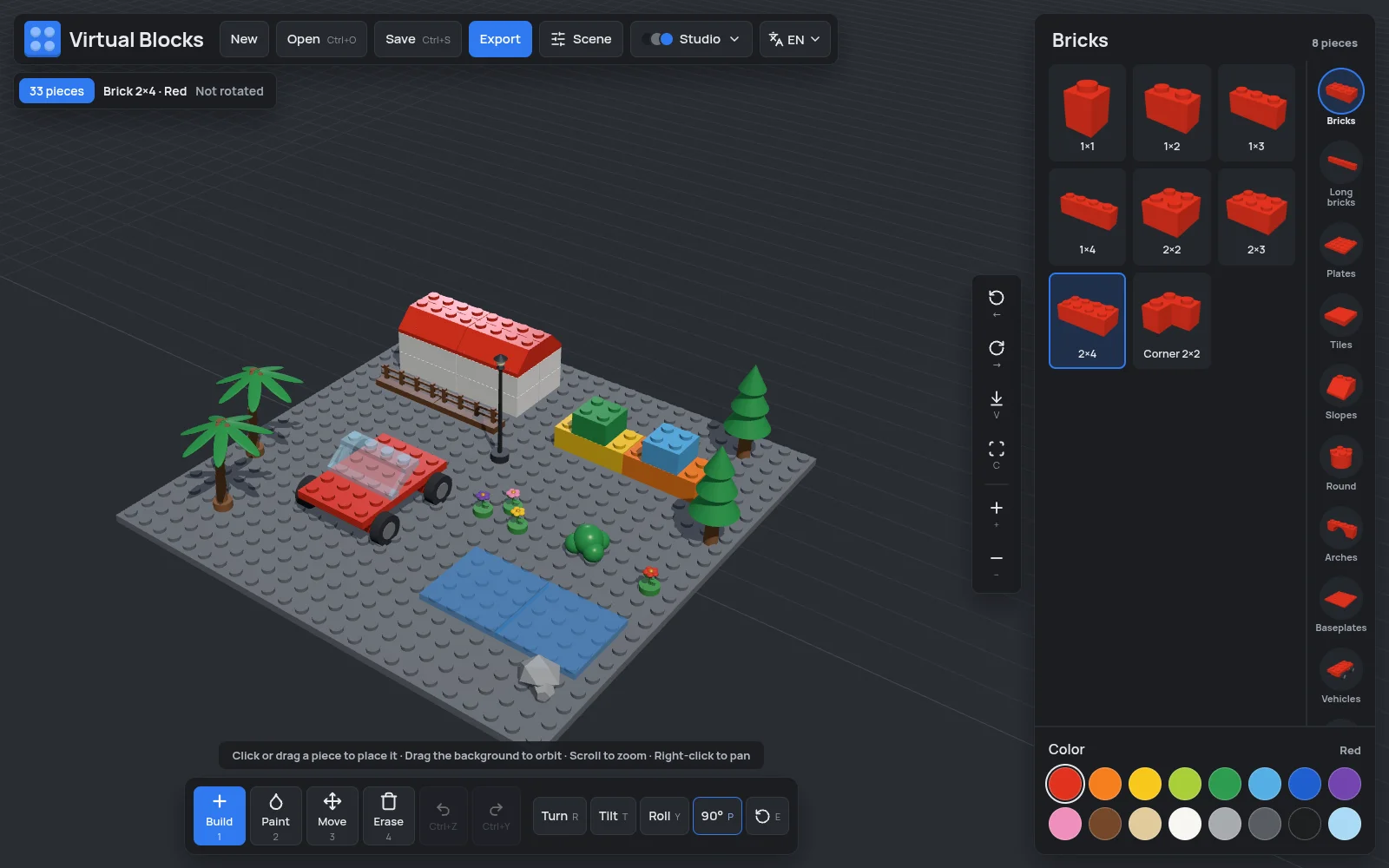Pick the 1×1 brick thumbnail
1389x868 pixels.
tap(1087, 113)
